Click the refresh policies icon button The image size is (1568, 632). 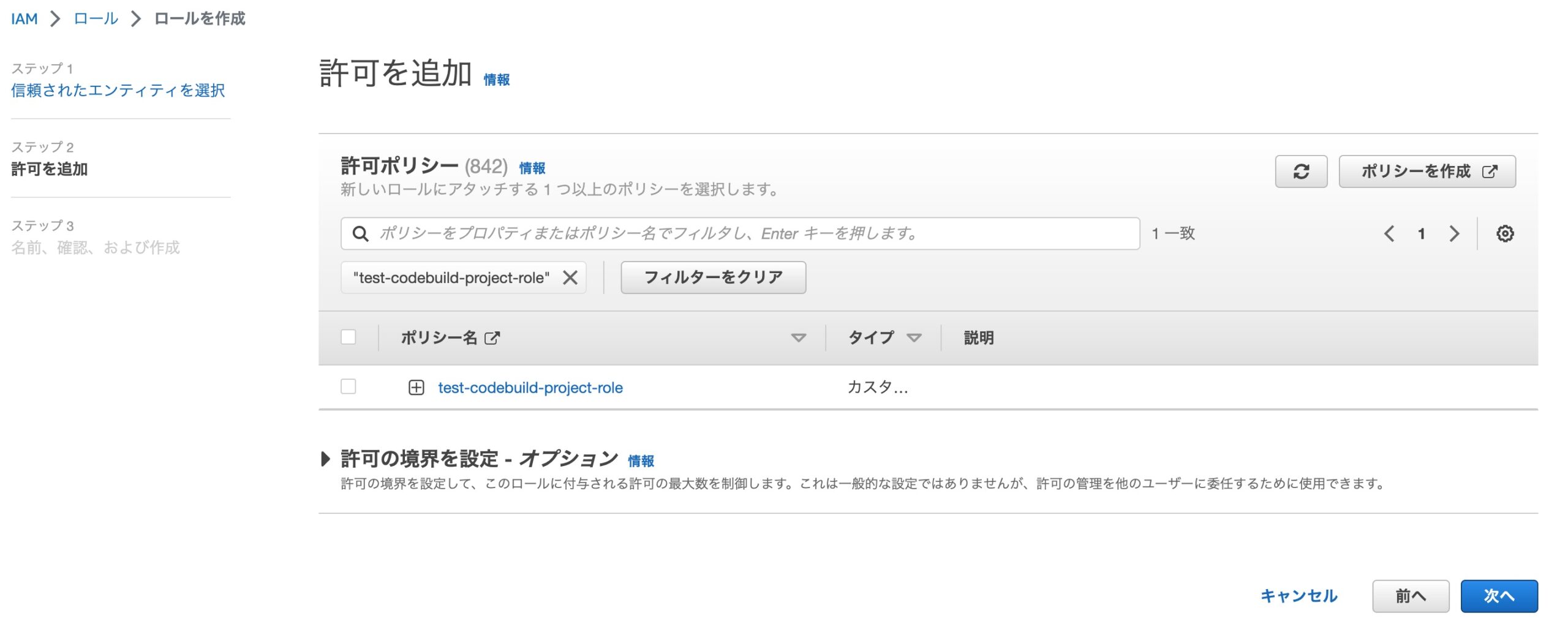1300,171
